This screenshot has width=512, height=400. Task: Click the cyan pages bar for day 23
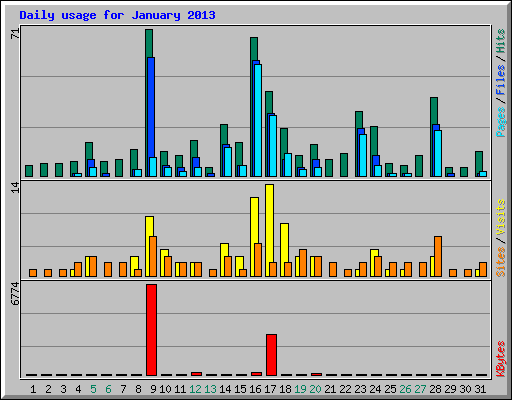point(363,155)
